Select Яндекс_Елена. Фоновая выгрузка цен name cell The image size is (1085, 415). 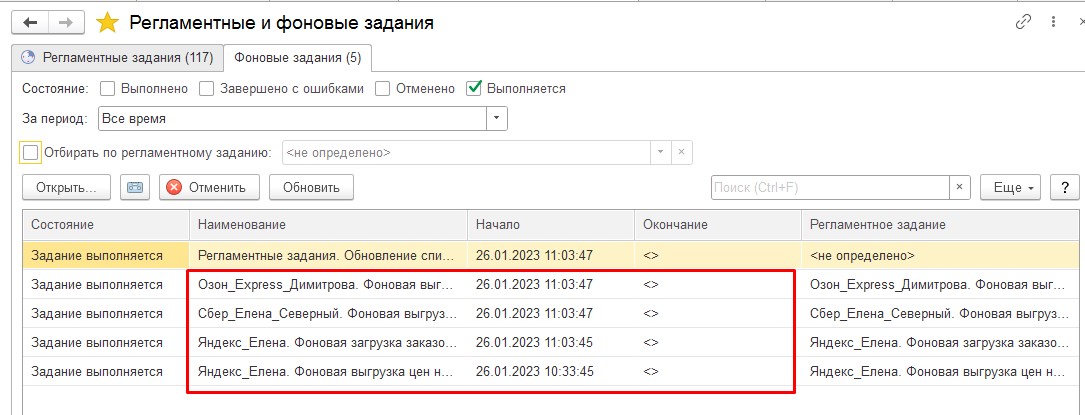(x=328, y=371)
